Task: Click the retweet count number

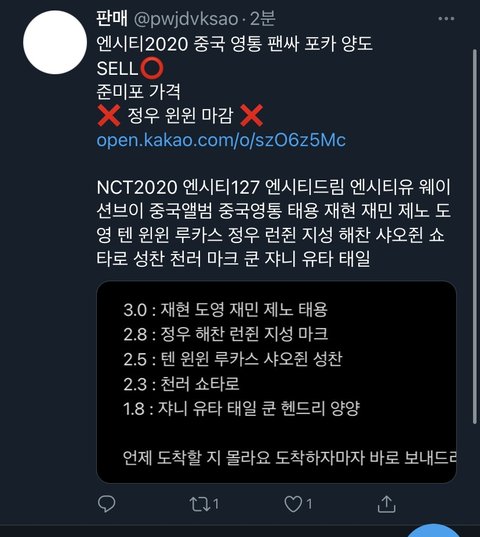Action: pos(216,504)
